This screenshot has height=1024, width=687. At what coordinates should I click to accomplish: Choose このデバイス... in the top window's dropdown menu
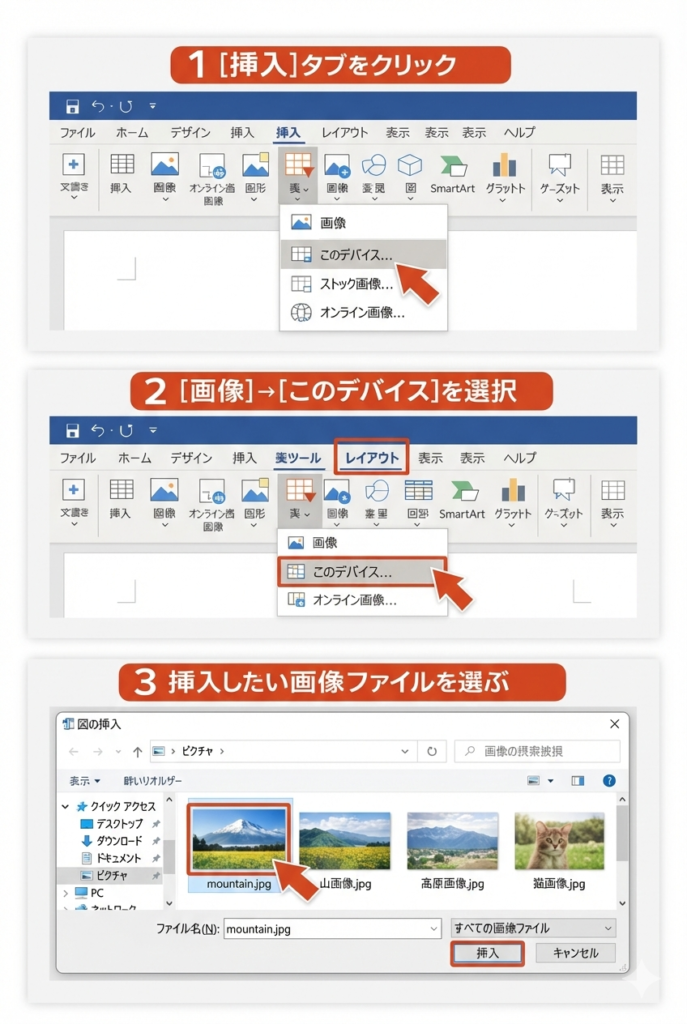pos(363,254)
